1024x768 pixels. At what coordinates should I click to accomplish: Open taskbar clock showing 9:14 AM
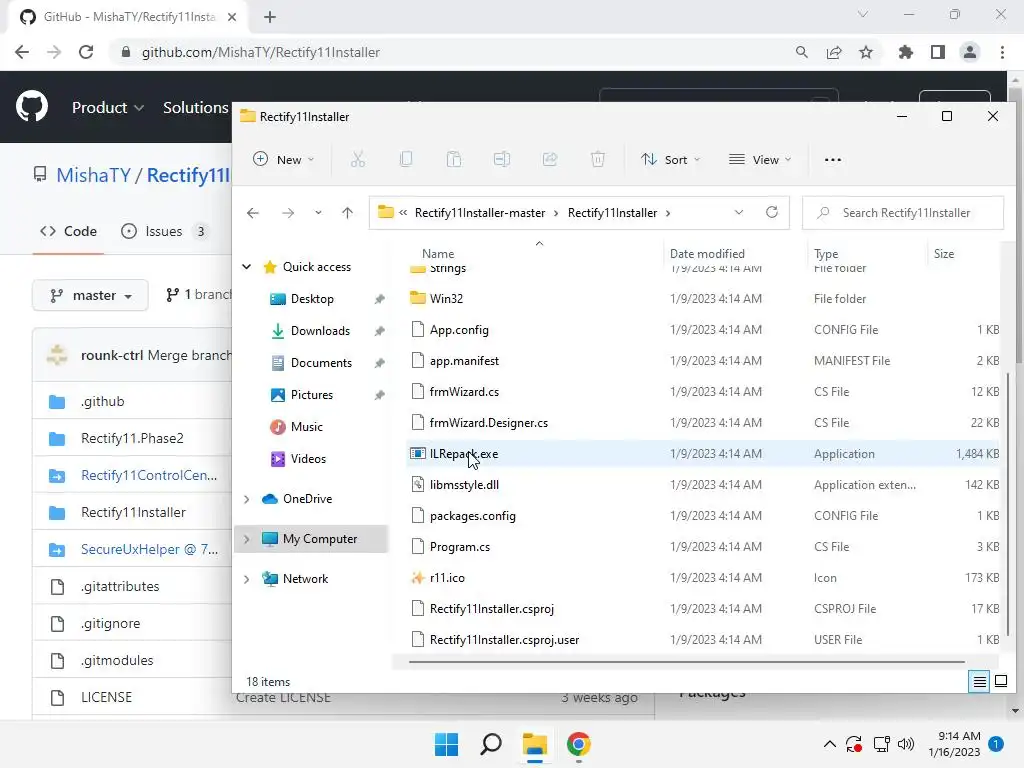point(954,744)
